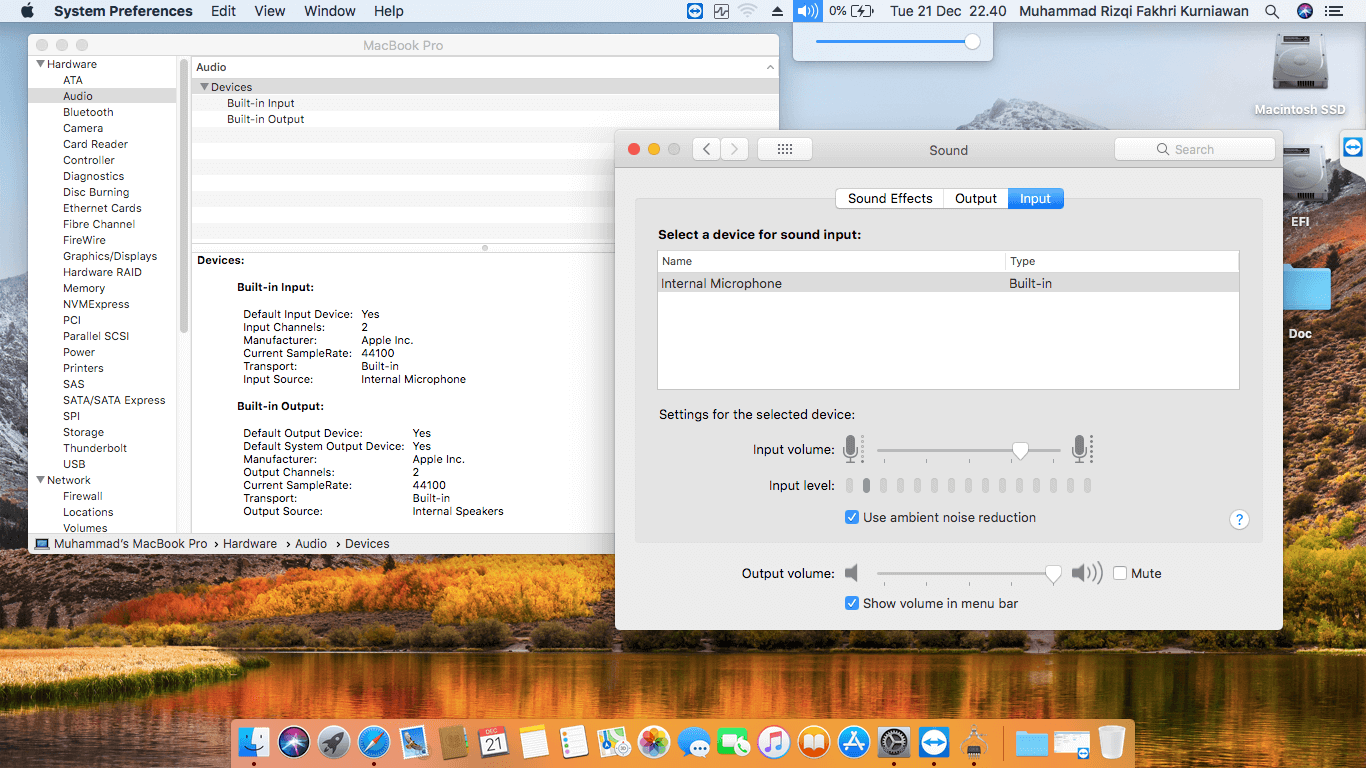Launch Siri from the dock

294,742
